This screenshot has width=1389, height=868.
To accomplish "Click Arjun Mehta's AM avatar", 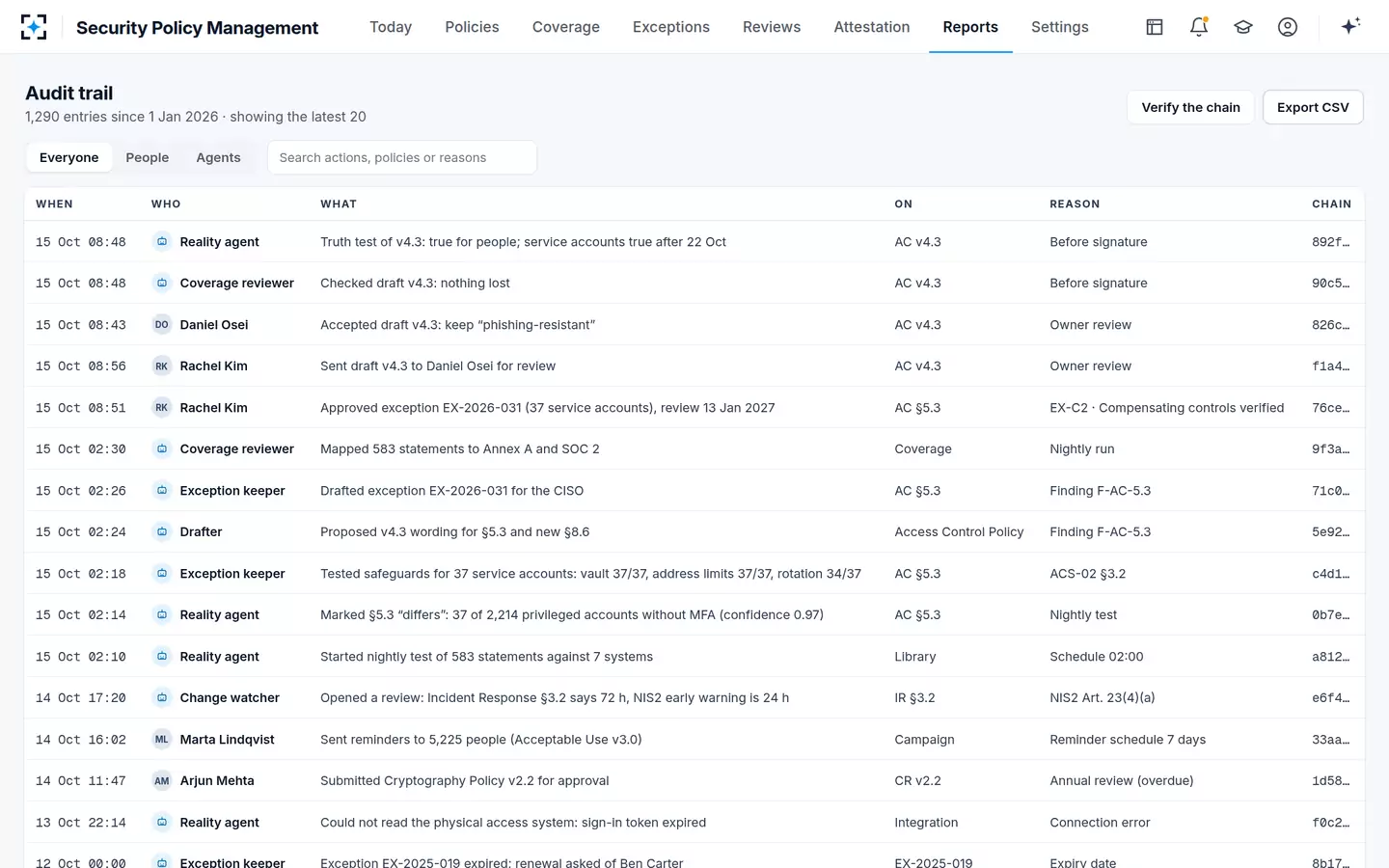I will tap(162, 781).
